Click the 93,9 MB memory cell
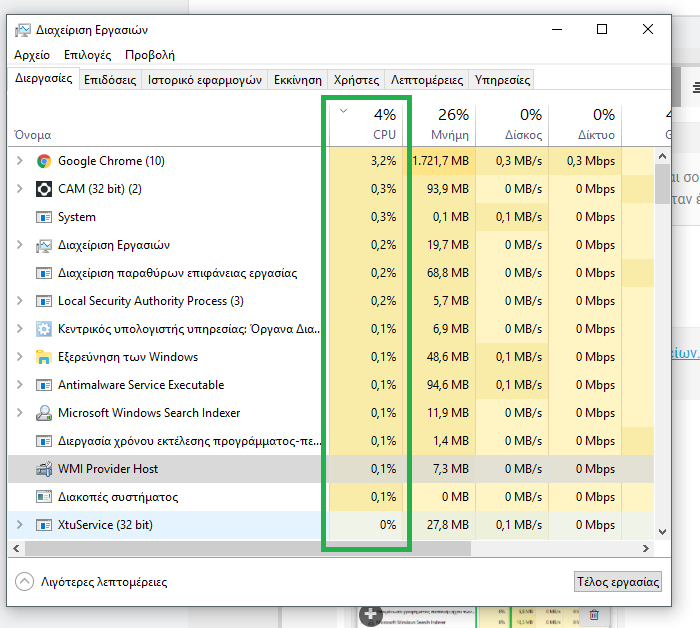The image size is (700, 628). 448,189
